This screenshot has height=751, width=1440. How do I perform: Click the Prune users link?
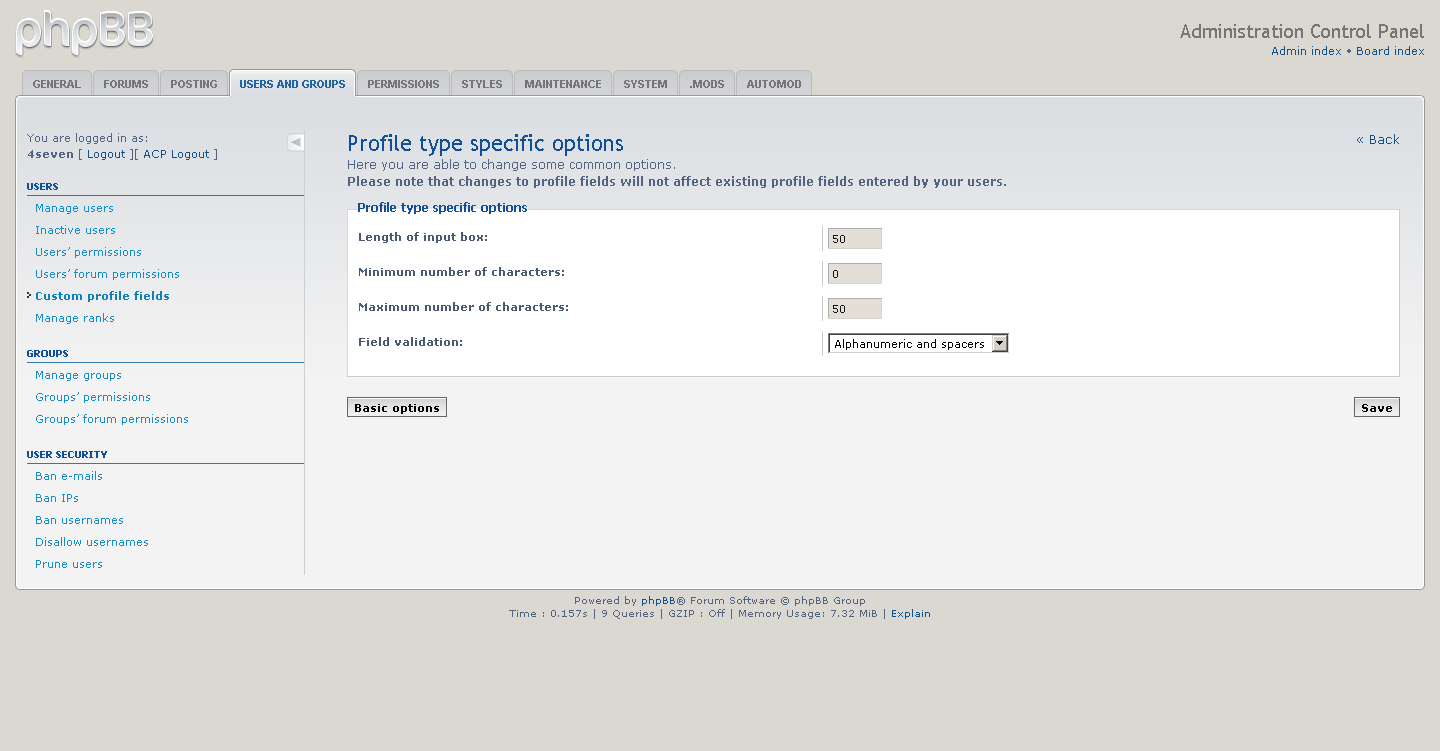69,564
